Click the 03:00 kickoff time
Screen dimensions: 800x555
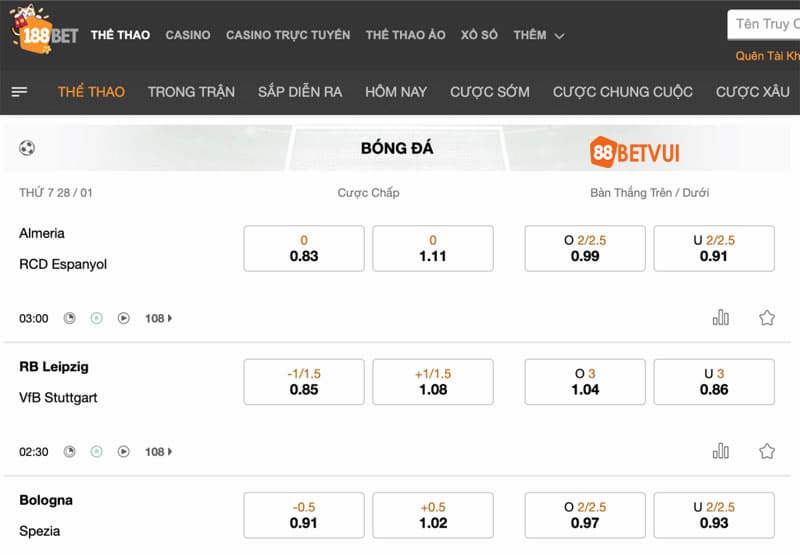34,318
